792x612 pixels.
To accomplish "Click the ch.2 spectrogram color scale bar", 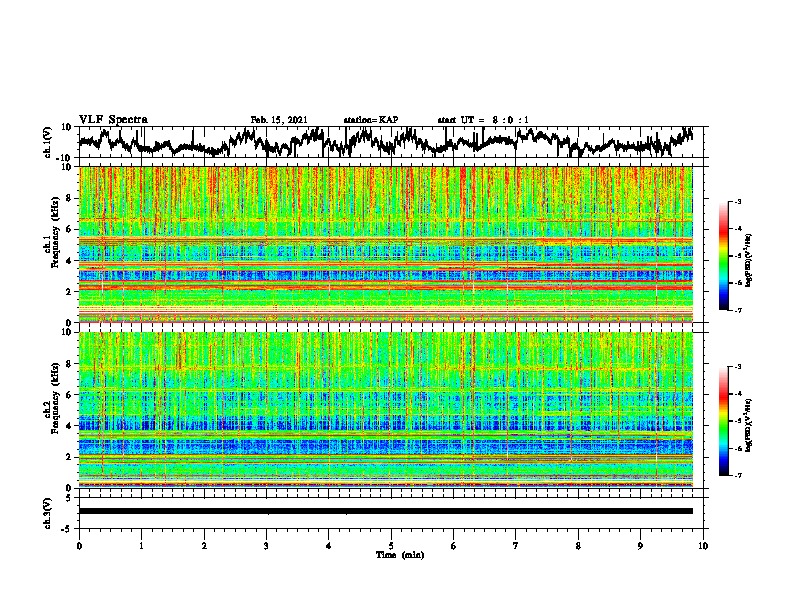I will [x=723, y=421].
